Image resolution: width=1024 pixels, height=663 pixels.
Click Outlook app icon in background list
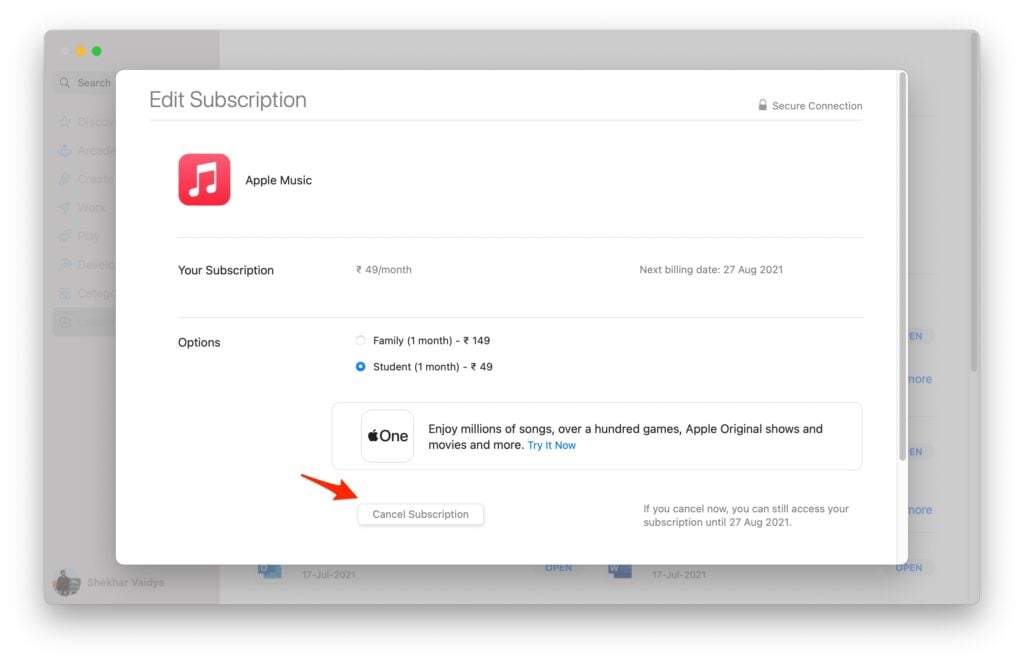(x=269, y=571)
